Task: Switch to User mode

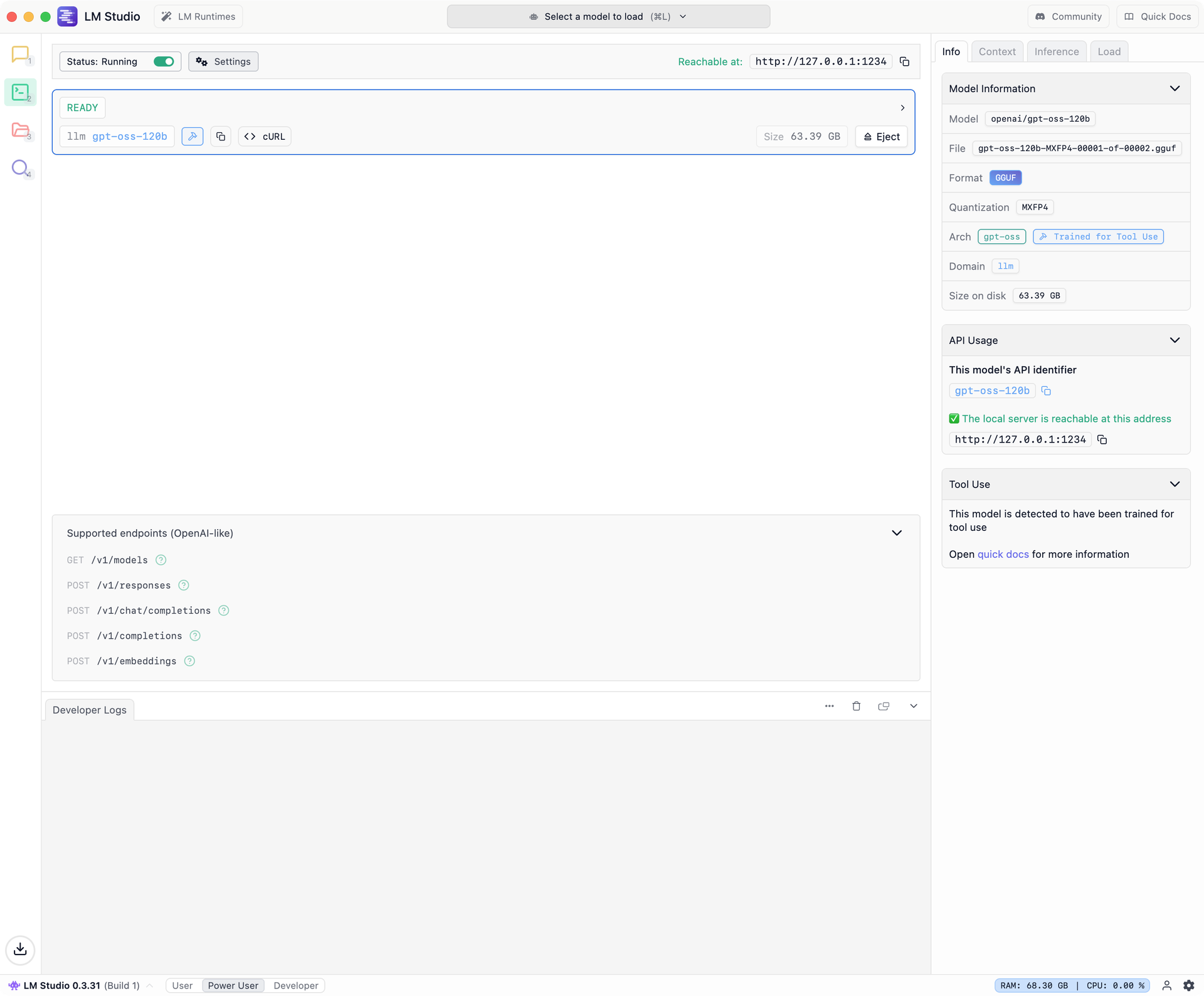Action: 182,985
